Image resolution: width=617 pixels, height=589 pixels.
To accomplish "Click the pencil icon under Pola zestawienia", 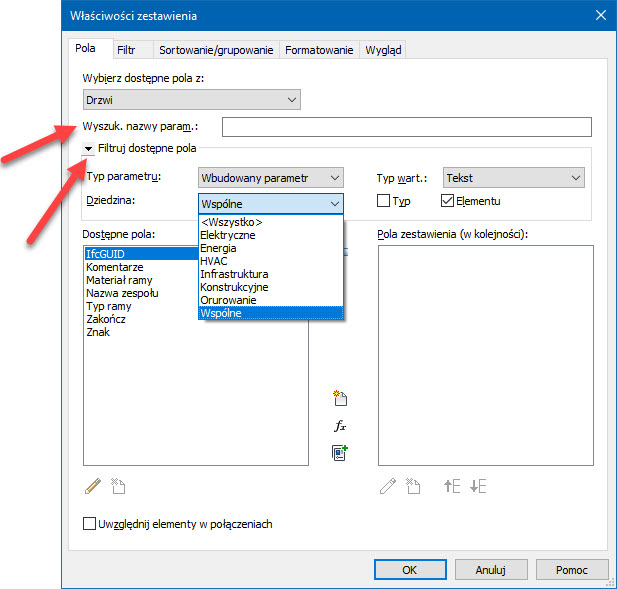I will click(388, 487).
